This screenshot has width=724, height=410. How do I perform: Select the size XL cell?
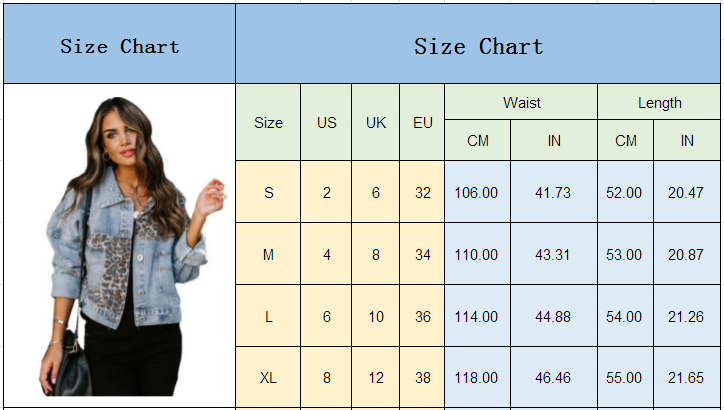[268, 377]
